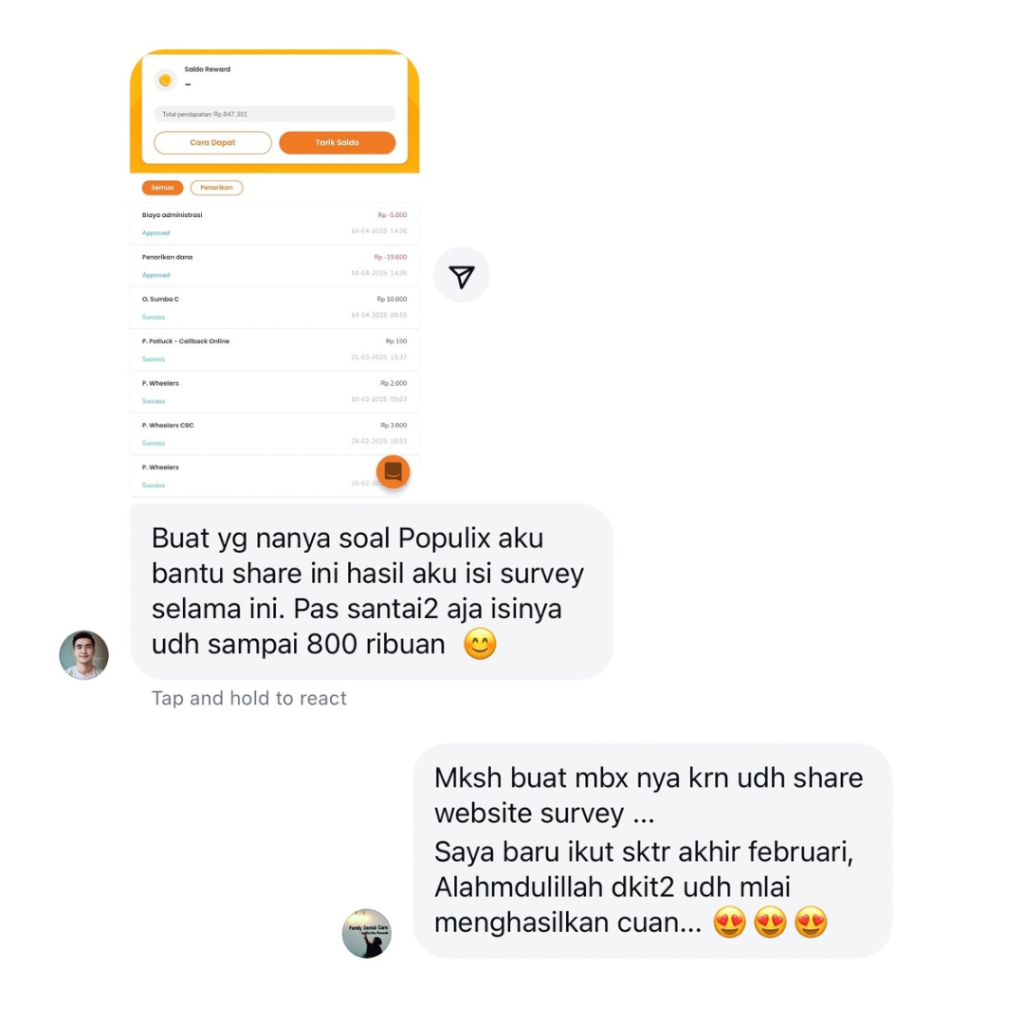Open the P. Wheelers CBC transaction entry
The height and width of the screenshot is (1024, 1024).
point(274,434)
